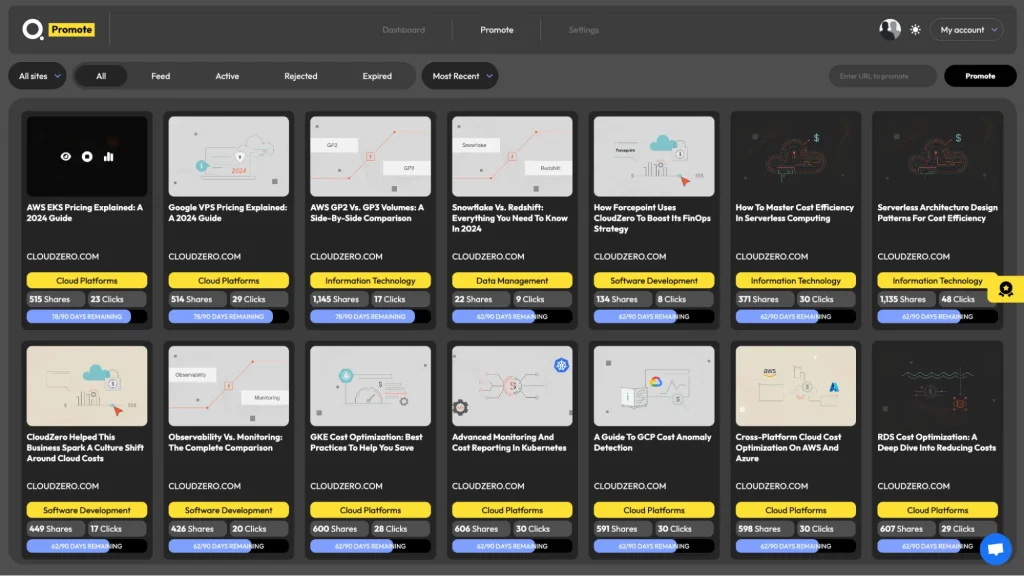Click Software Development tag on Observability card

[x=229, y=510]
